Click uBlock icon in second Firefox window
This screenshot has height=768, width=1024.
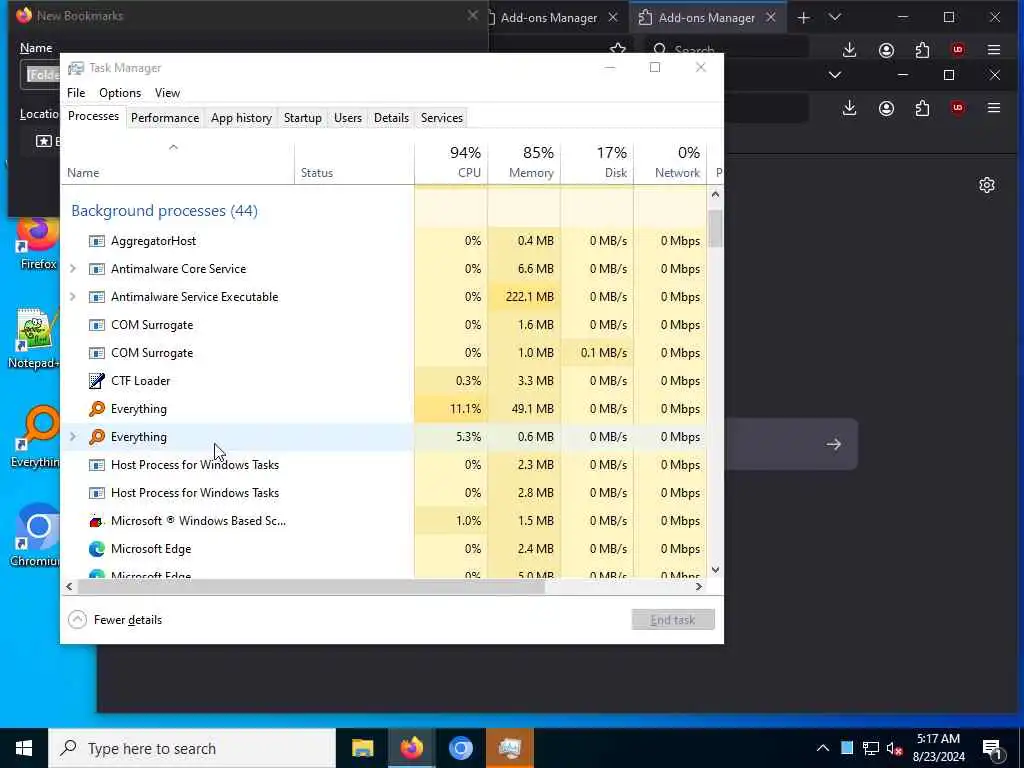tap(958, 108)
